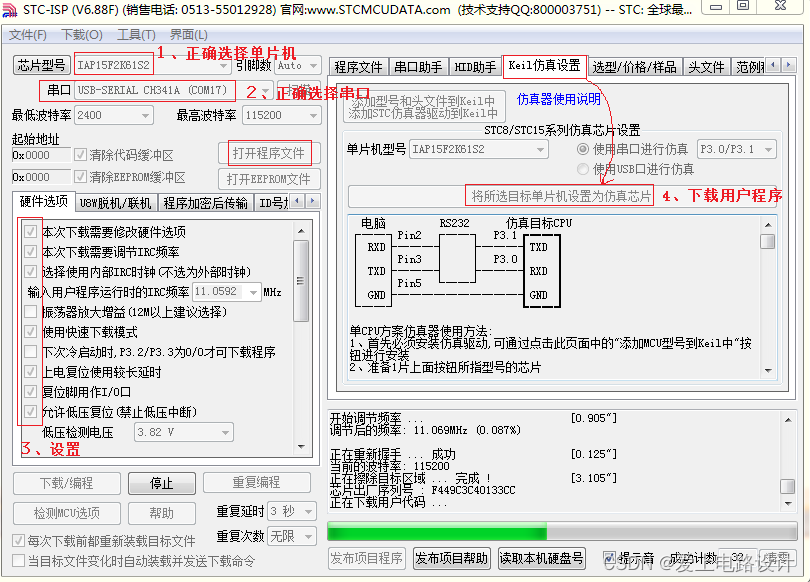
Task: Switch to 硬件选项 tab
Action: (44, 201)
